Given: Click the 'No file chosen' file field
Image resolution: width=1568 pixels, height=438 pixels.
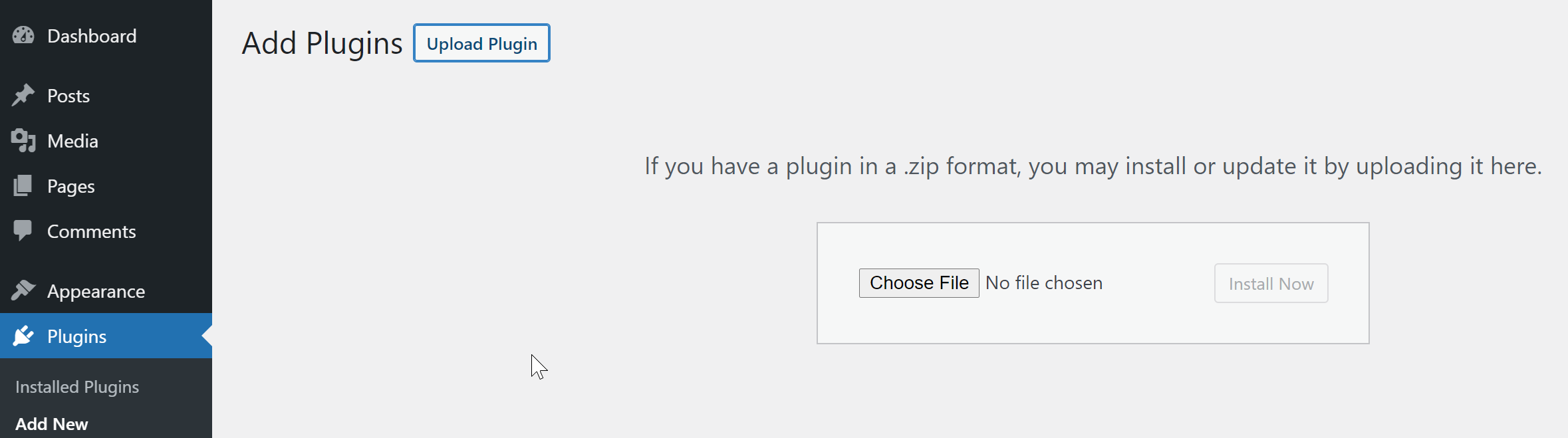Looking at the screenshot, I should coord(1043,283).
